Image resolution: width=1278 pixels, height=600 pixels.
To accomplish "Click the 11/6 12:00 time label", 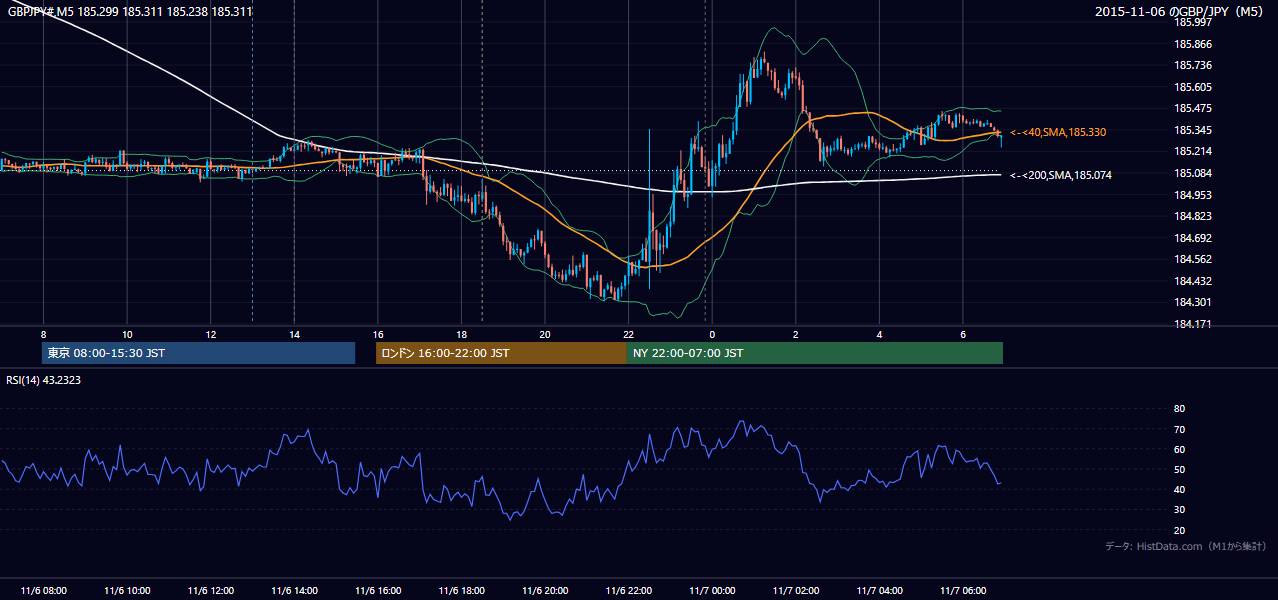I will click(x=210, y=590).
